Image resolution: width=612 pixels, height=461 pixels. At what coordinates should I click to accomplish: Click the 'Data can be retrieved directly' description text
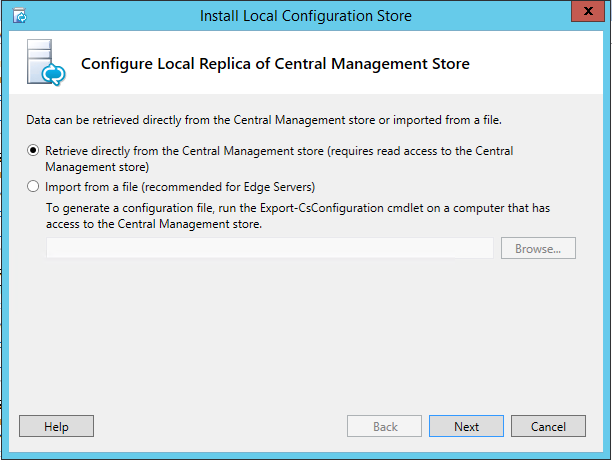264,120
